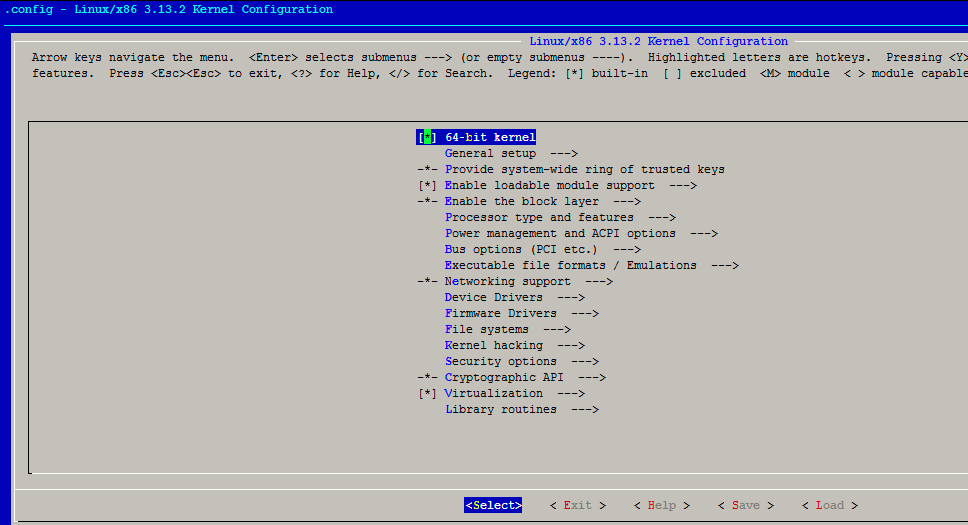
Task: Click the -*- marker beside Cryptographic API
Action: 427,377
